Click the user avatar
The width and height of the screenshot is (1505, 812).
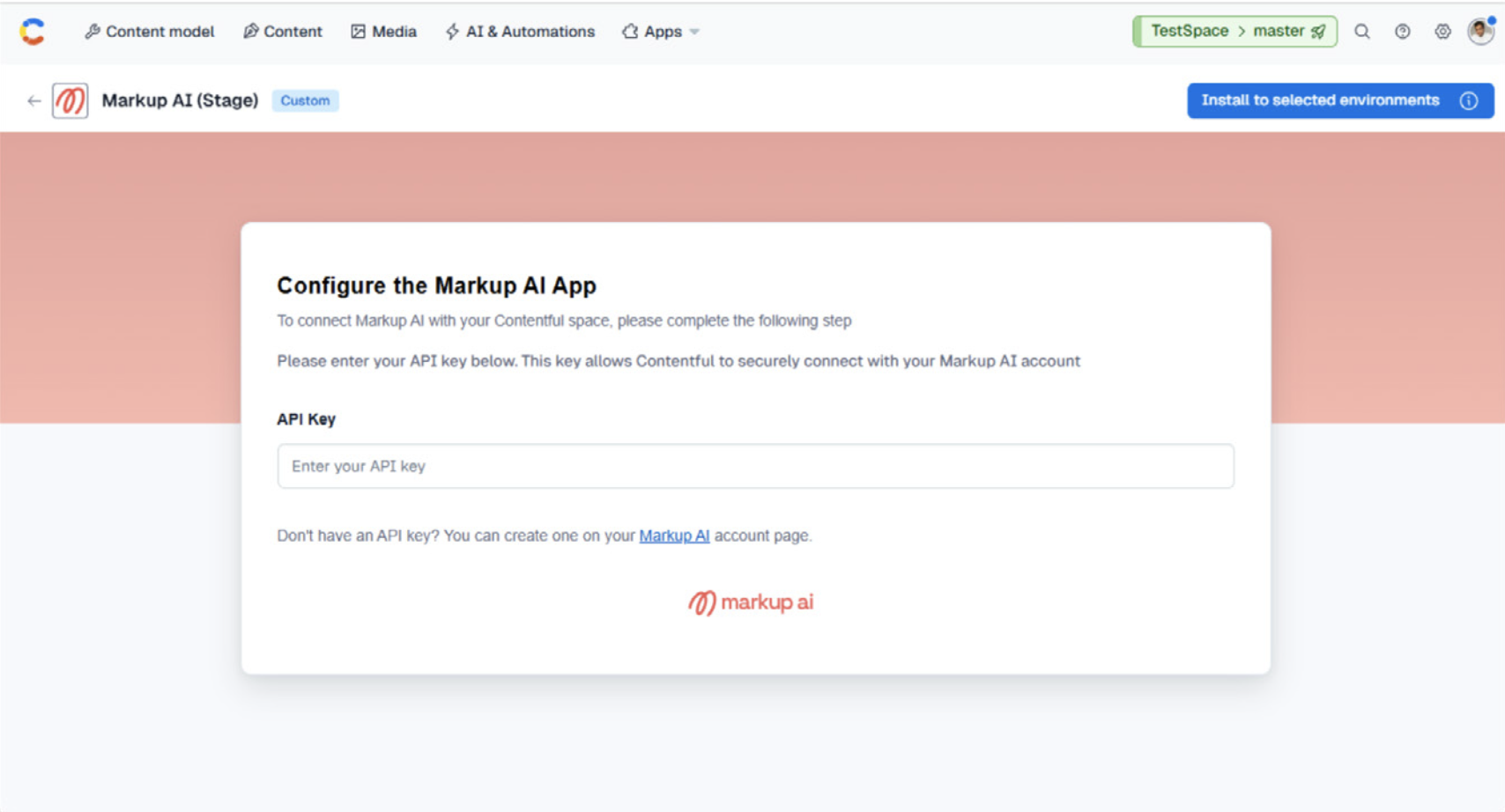pos(1479,31)
